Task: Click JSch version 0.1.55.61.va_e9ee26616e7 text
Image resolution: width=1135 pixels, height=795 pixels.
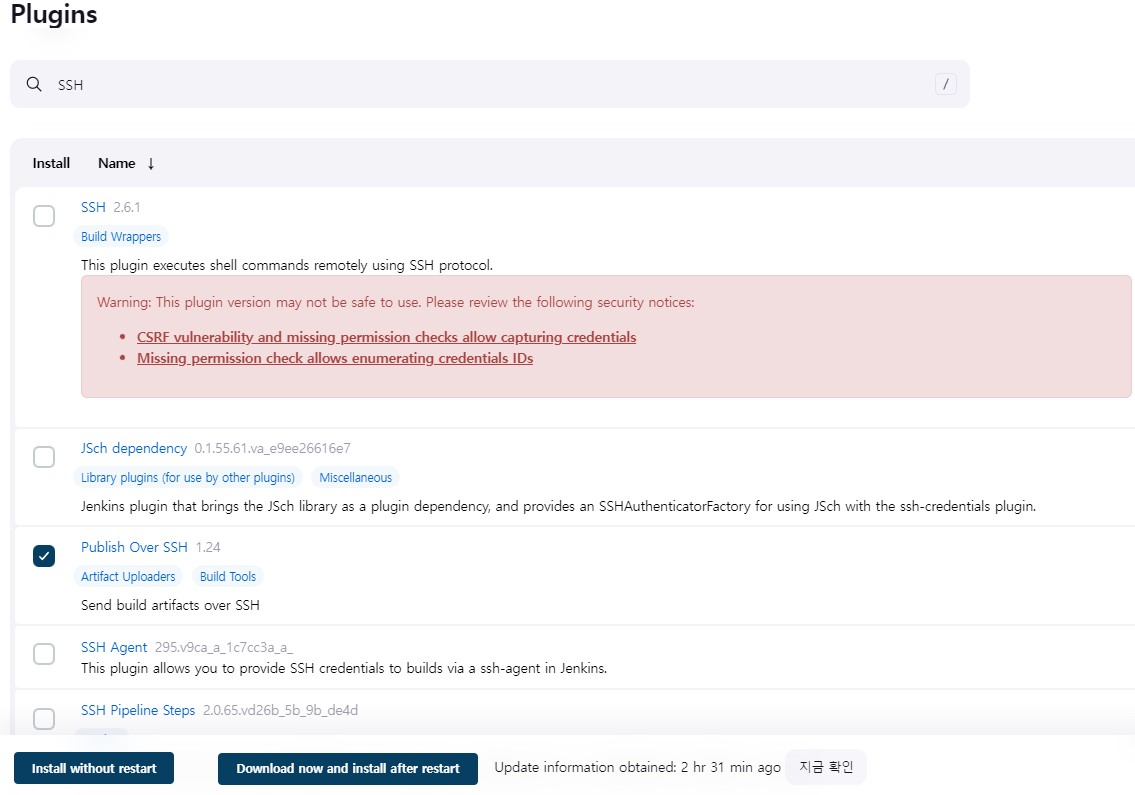Action: click(x=272, y=448)
